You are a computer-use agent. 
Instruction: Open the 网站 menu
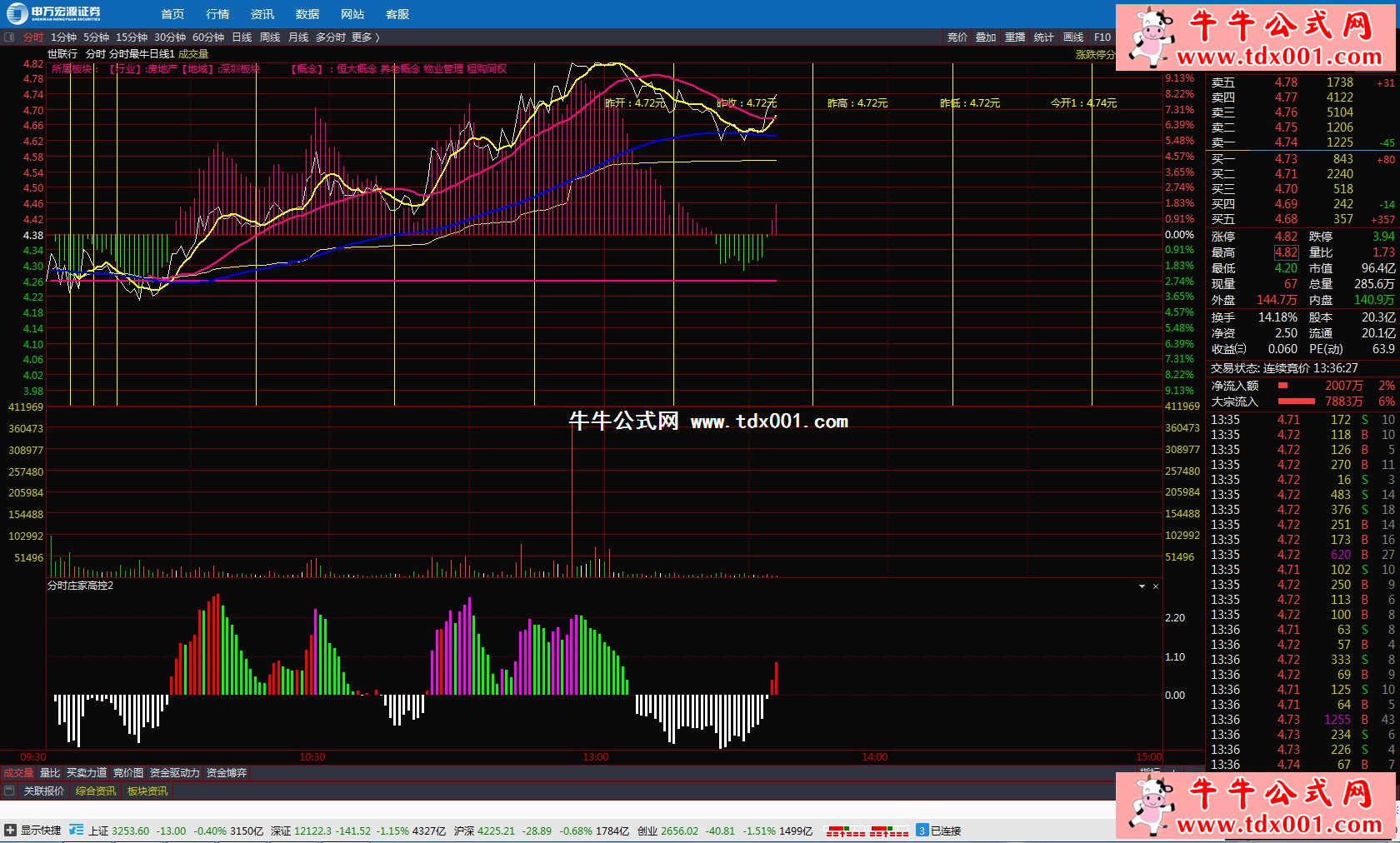point(352,14)
